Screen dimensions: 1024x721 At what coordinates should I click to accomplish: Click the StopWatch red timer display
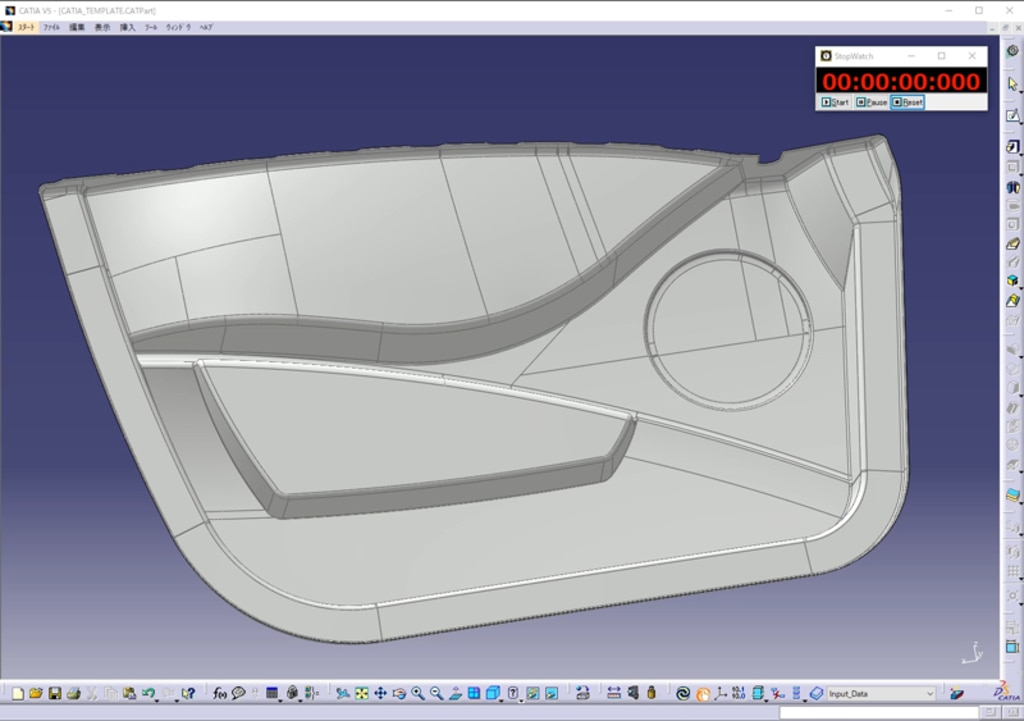(x=901, y=81)
